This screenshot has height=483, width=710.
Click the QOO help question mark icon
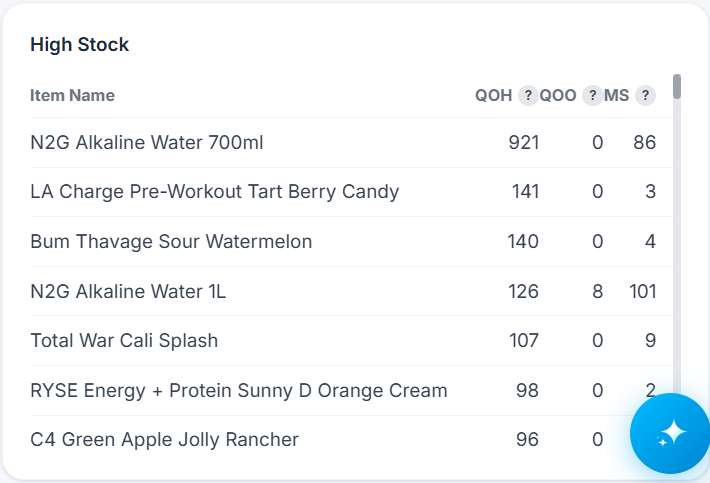[x=592, y=96]
